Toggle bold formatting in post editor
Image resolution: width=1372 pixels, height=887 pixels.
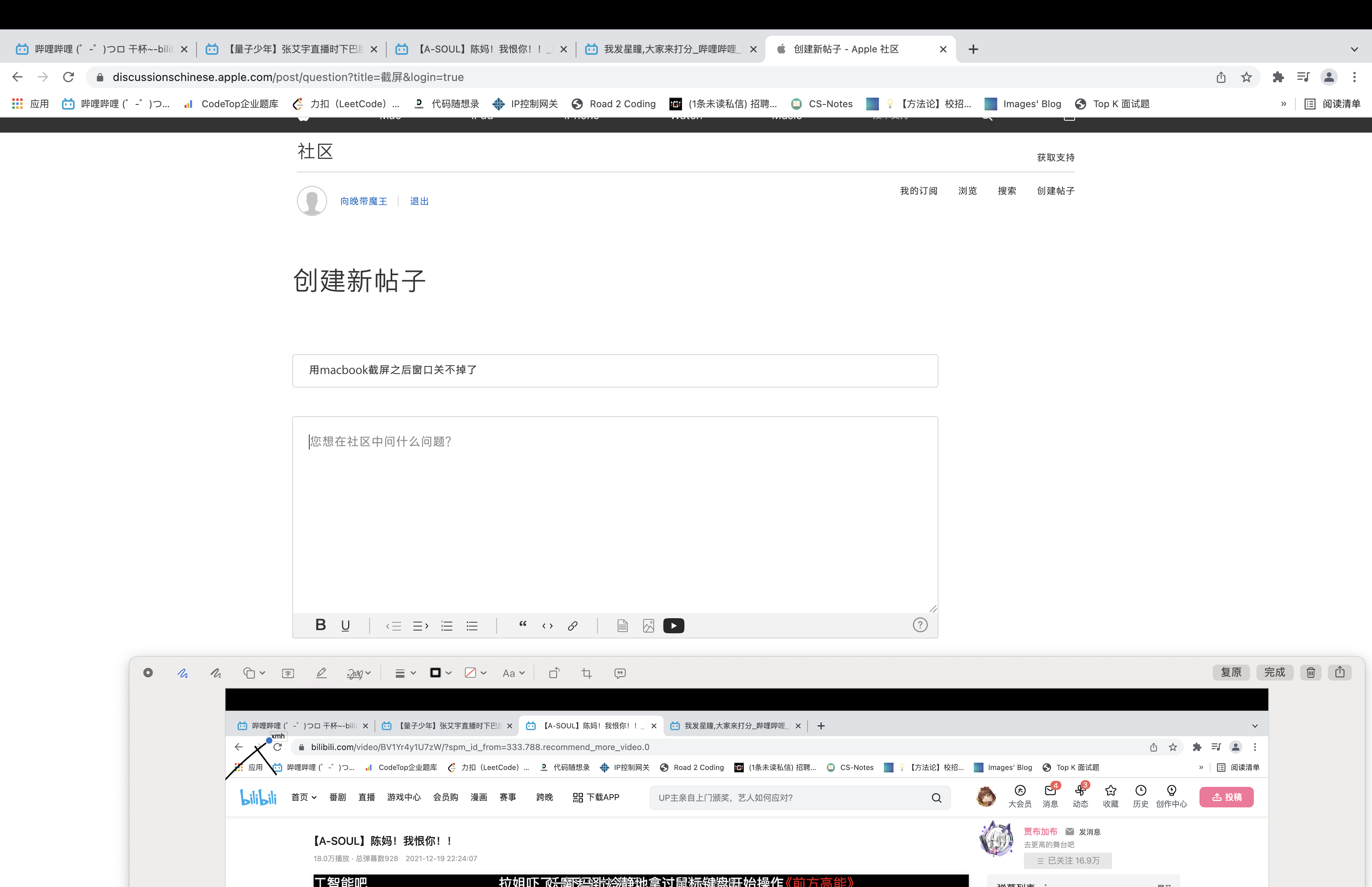coord(321,625)
